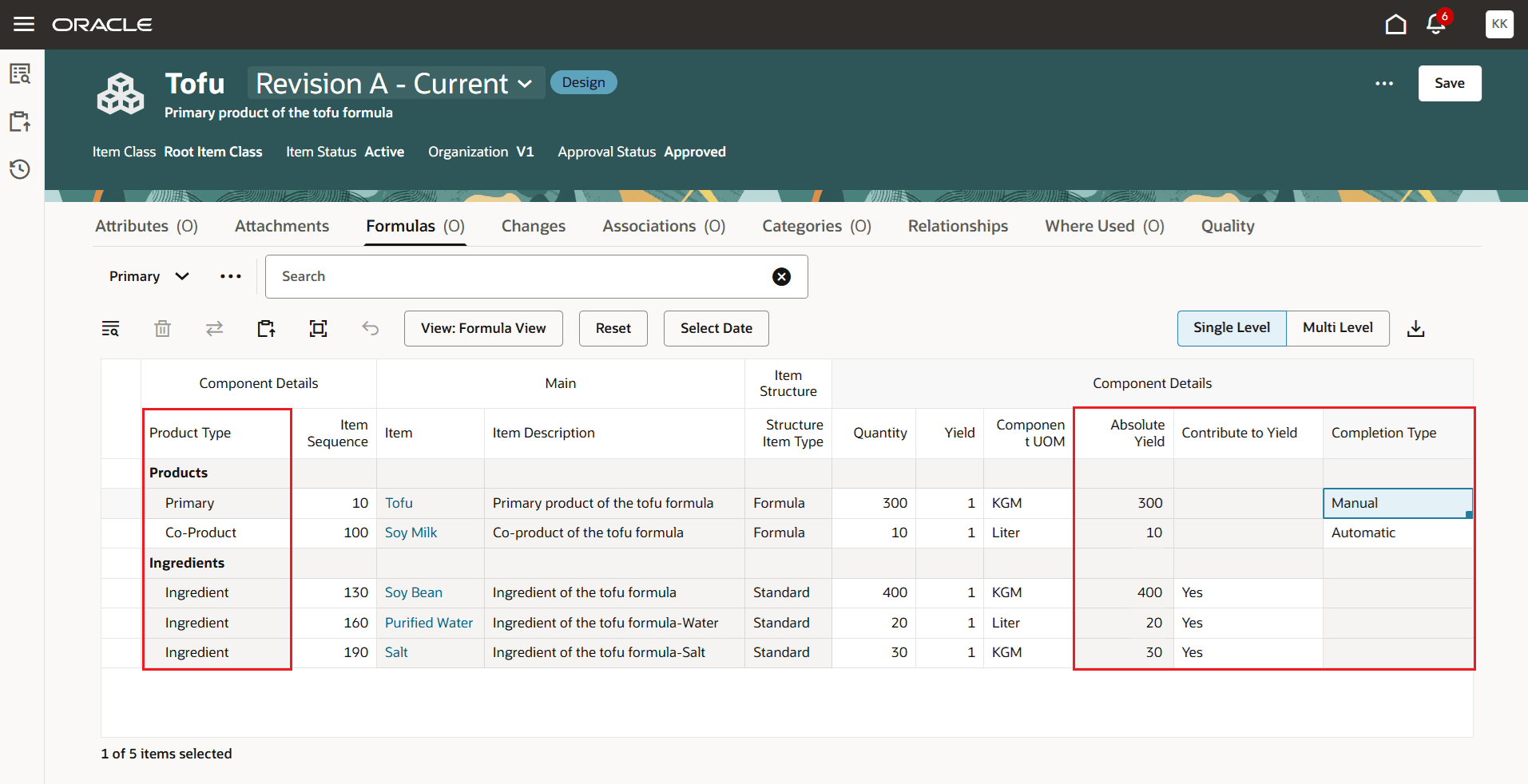Open the item search panel in the sidebar
This screenshot has width=1528, height=784.
coord(20,73)
